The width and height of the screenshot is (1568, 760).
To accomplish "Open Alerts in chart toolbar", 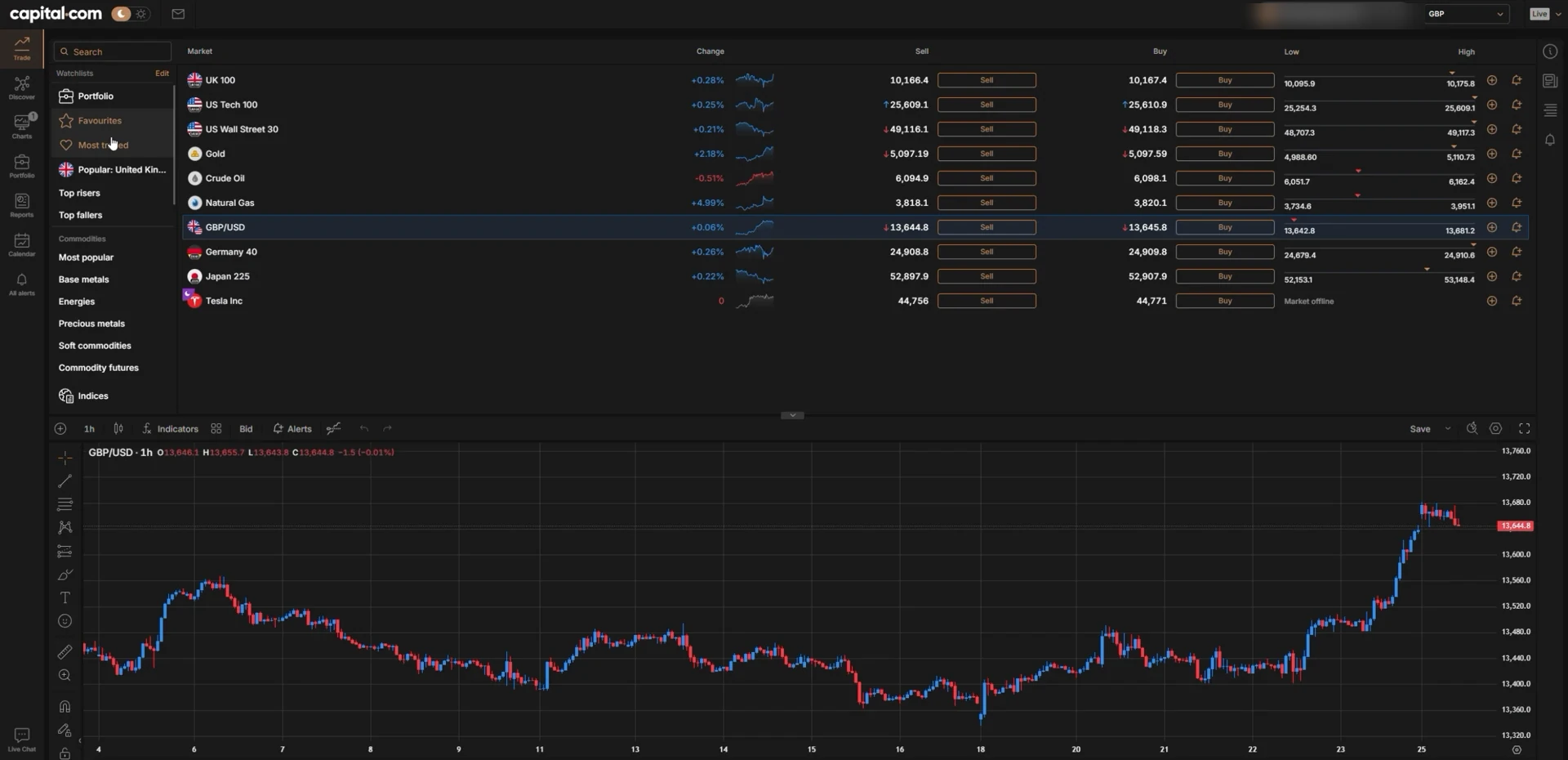I will pos(292,429).
